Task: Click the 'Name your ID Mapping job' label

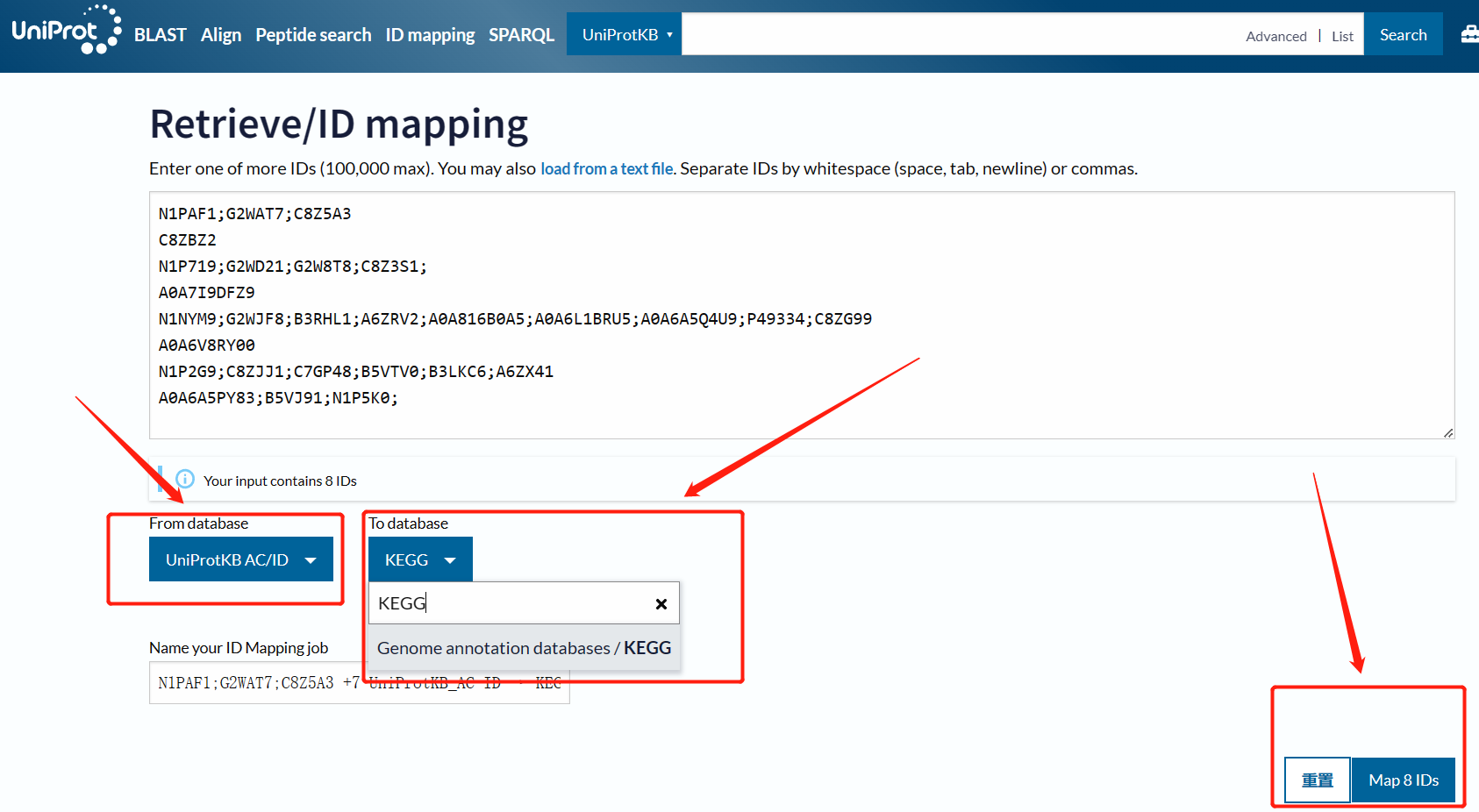Action: pyautogui.click(x=239, y=648)
